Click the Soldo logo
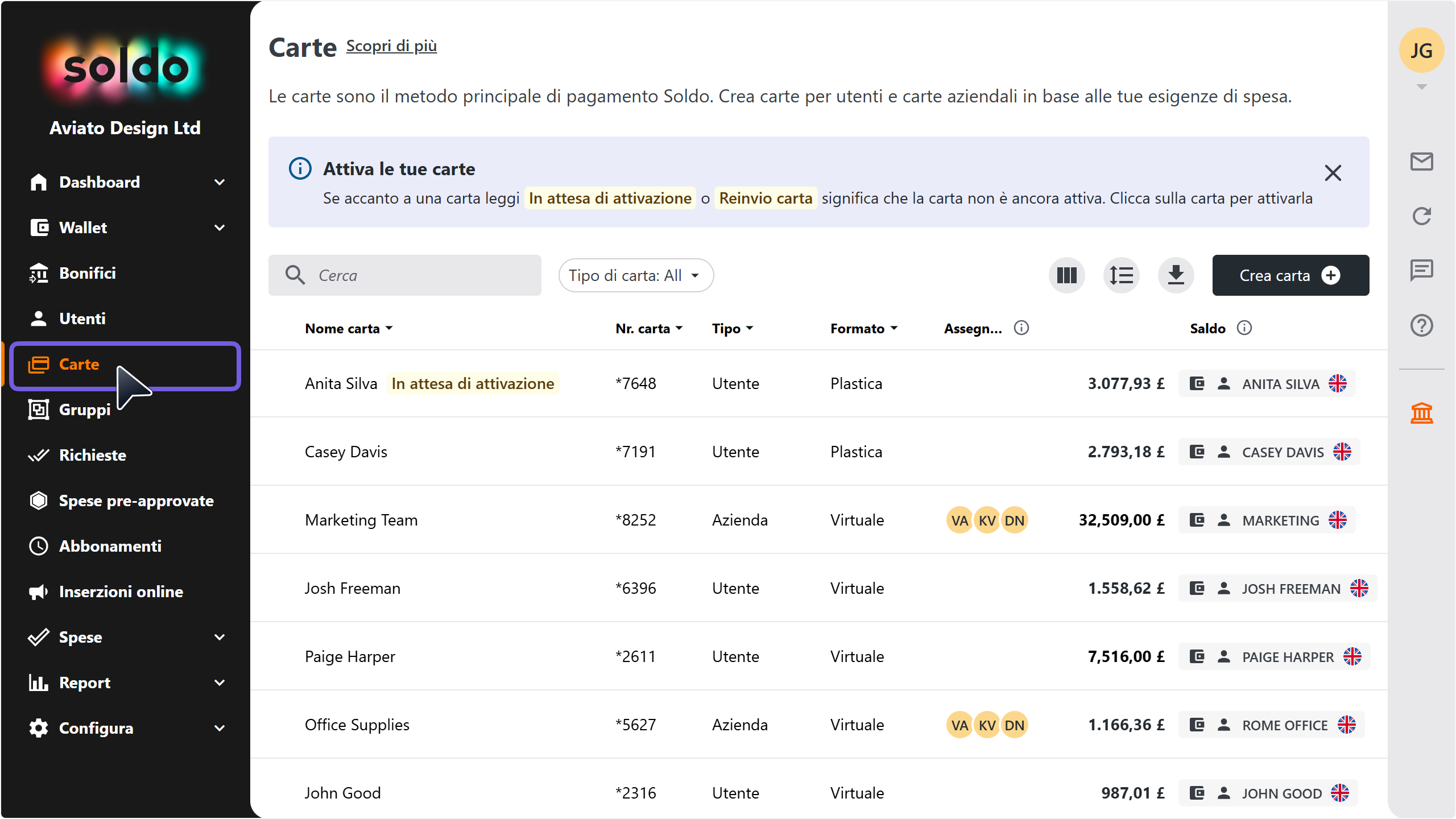The height and width of the screenshot is (819, 1456). click(125, 68)
